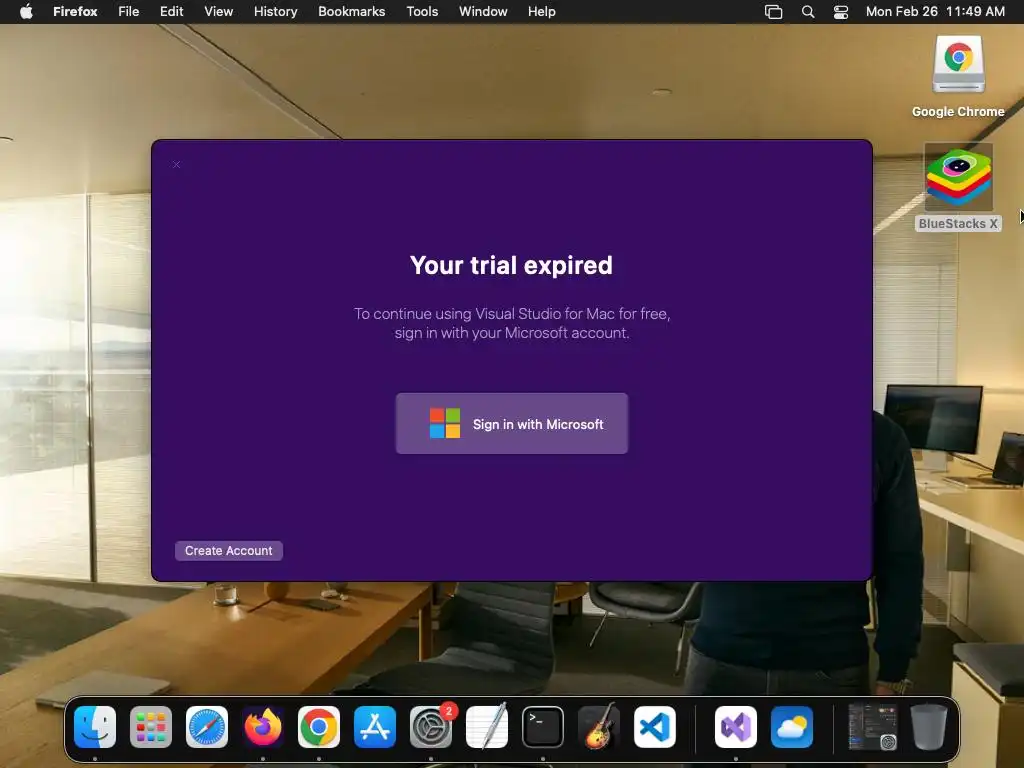Launch Google Chrome from the dock

(319, 727)
